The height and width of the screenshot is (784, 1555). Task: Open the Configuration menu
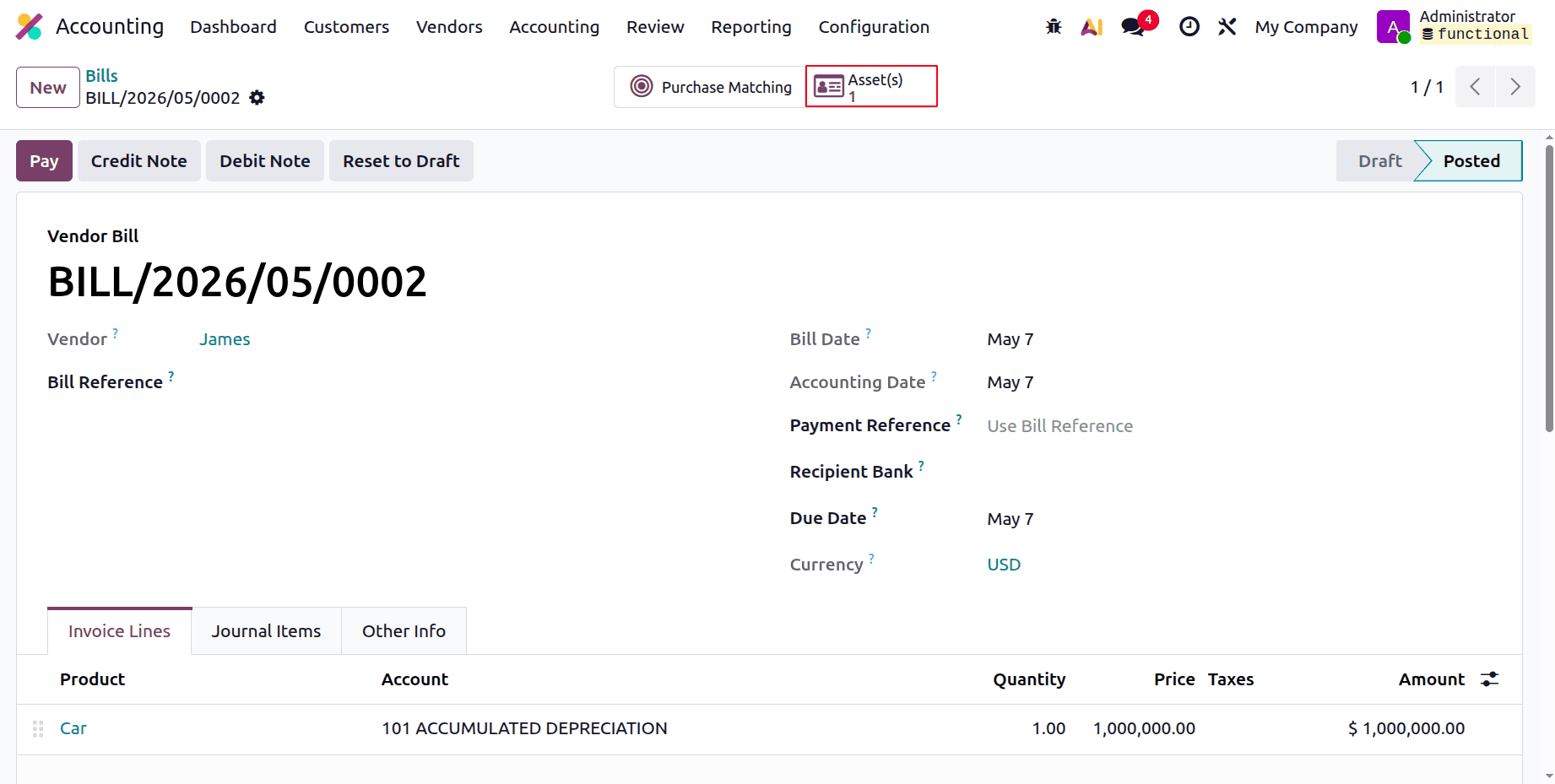click(874, 27)
